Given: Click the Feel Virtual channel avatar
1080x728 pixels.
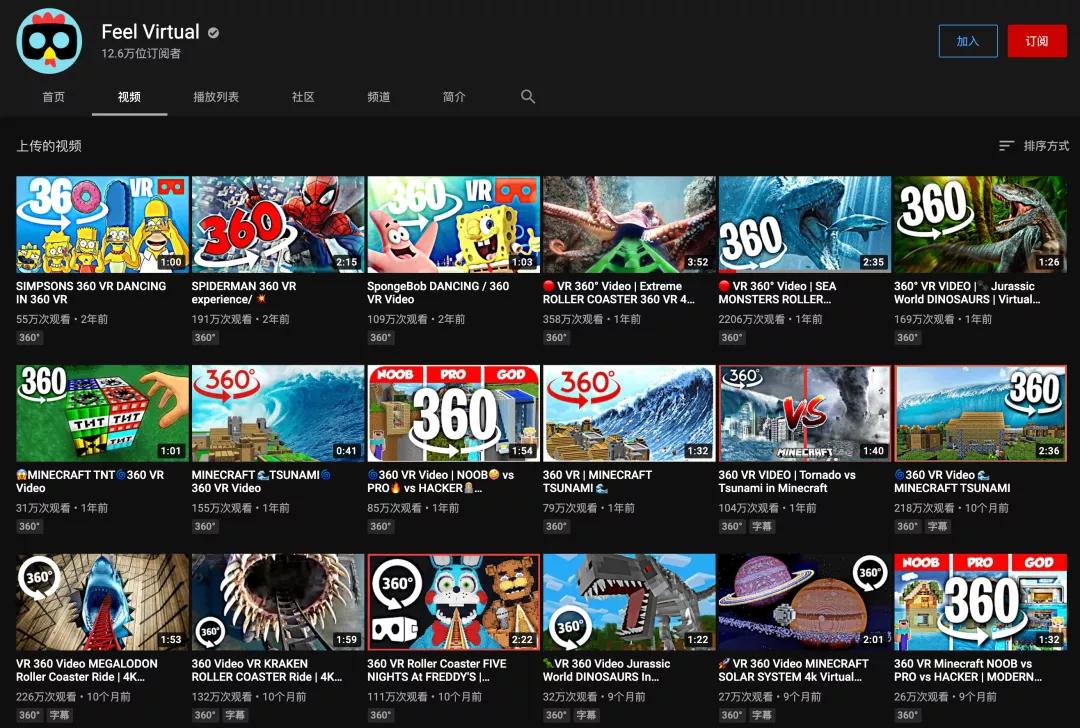Looking at the screenshot, I should [x=49, y=41].
